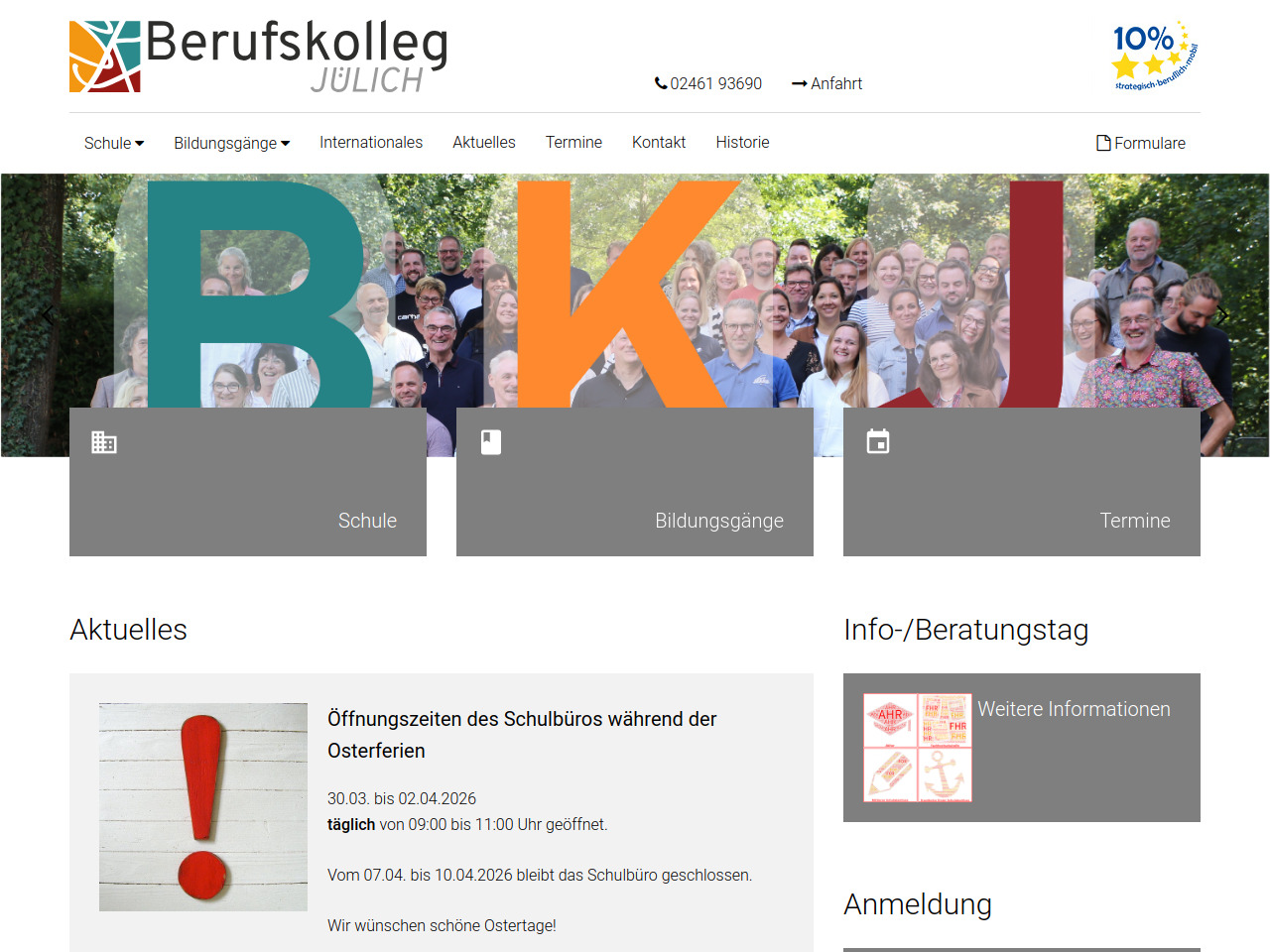Click the phone icon beside 02461 93690
Image resolution: width=1270 pixels, height=952 pixels.
coord(661,83)
